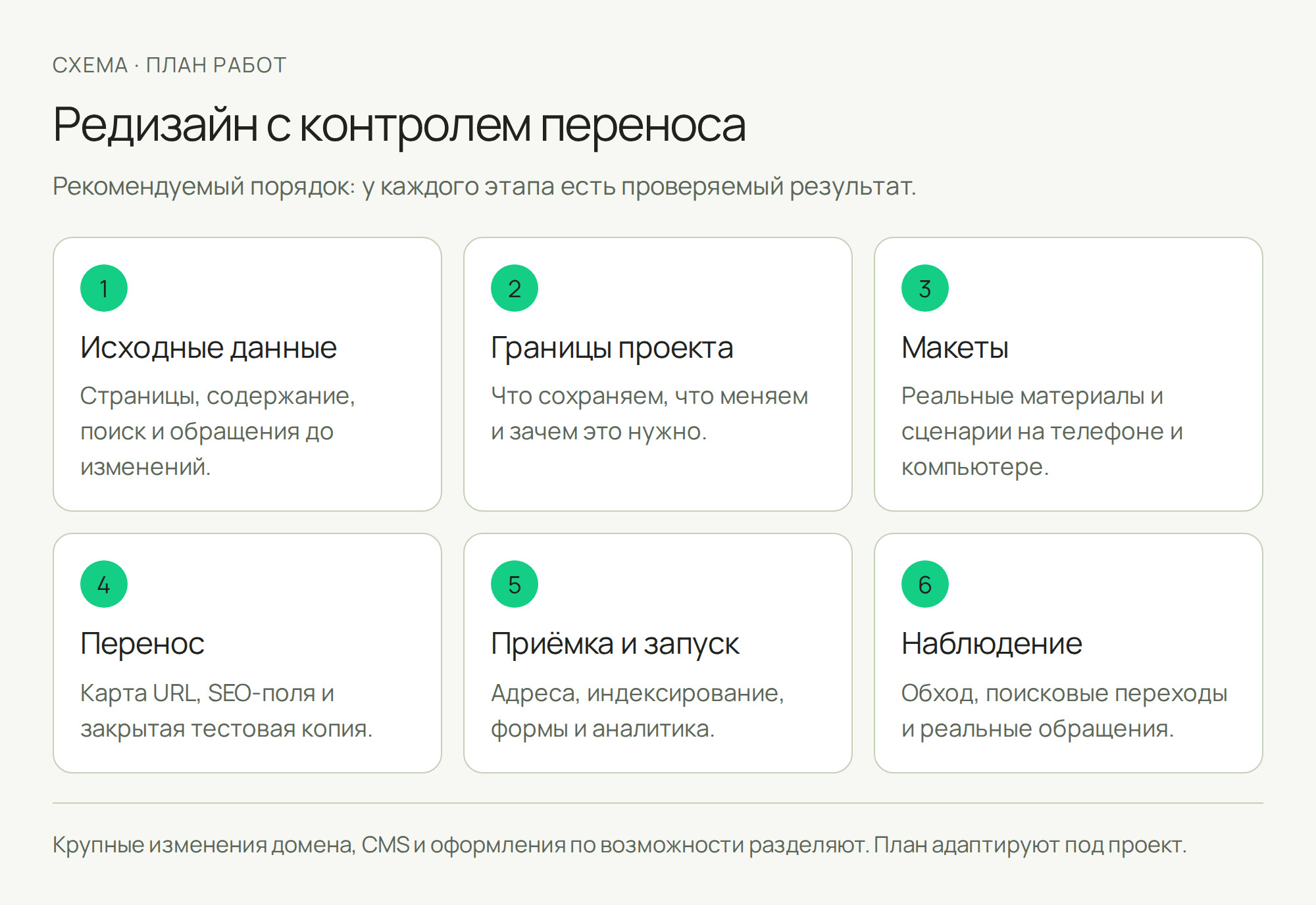Viewport: 1316px width, 905px height.
Task: Select the 'Исходные данные' card title
Action: point(209,348)
